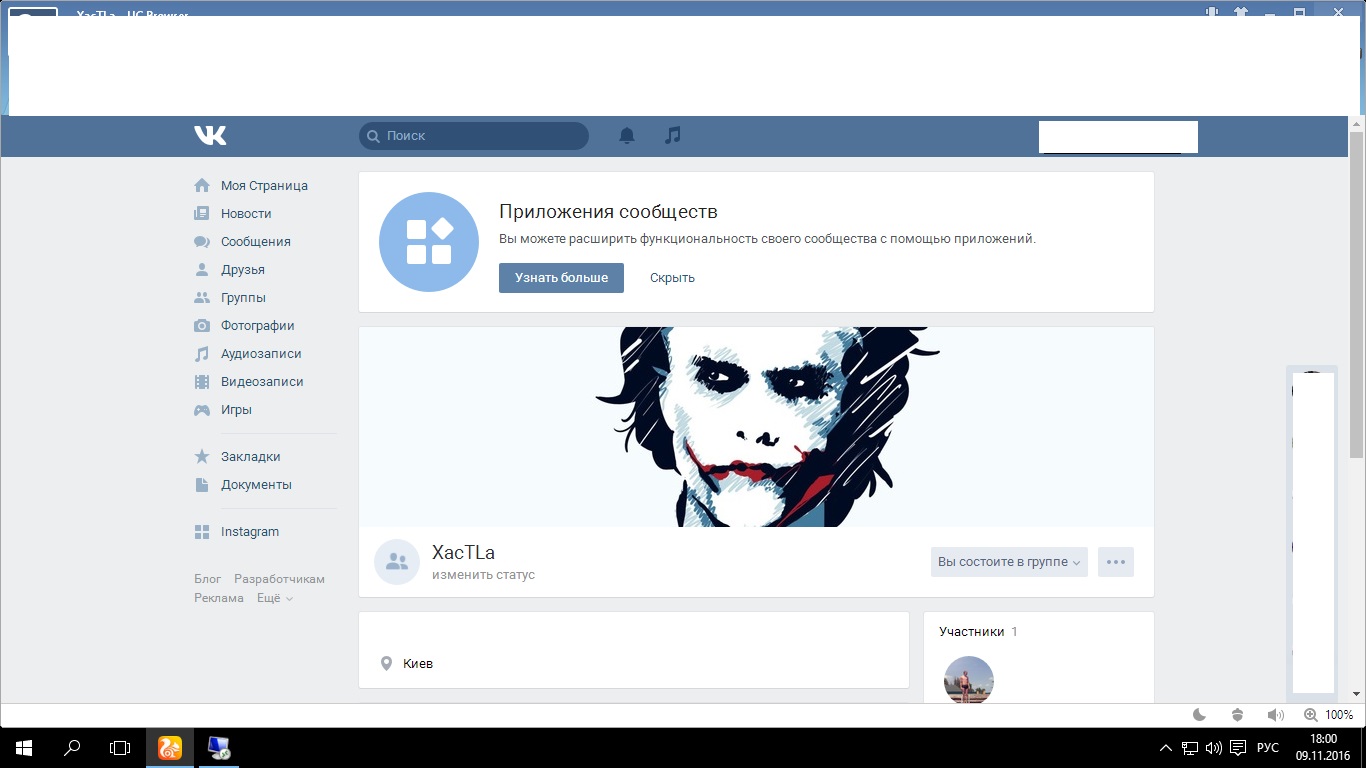
Task: Open the 'Сообщения' sidebar item
Action: [x=256, y=242]
